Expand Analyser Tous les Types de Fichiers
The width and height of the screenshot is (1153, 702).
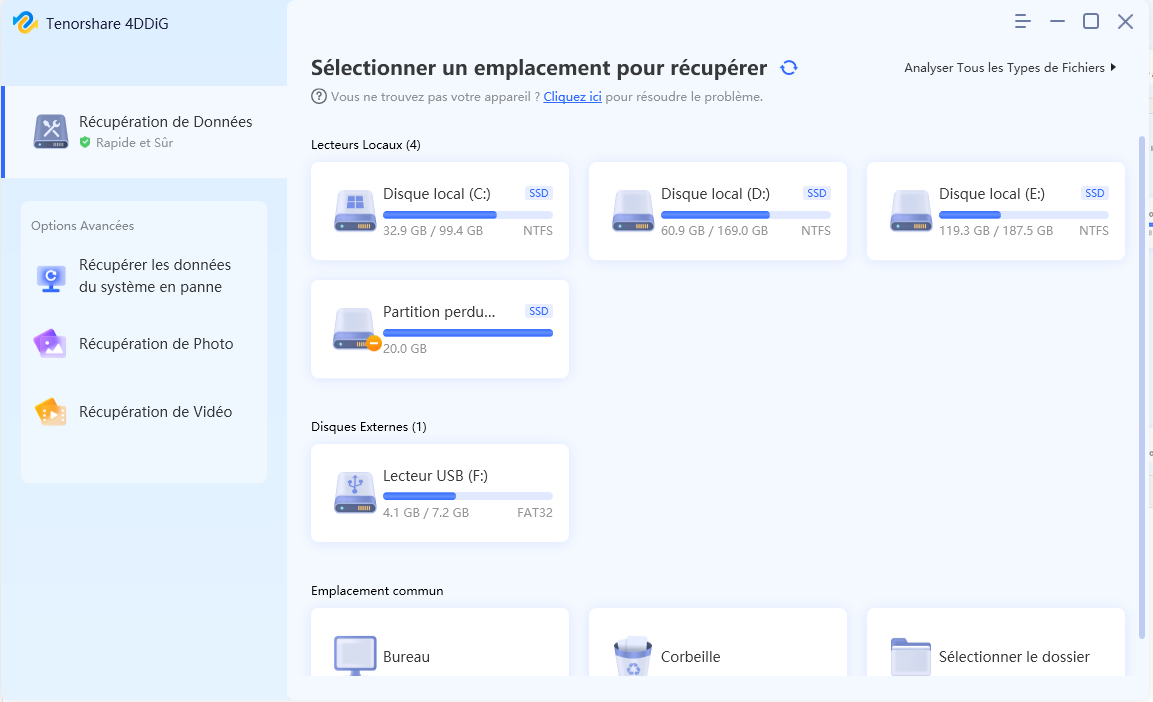(x=1010, y=68)
